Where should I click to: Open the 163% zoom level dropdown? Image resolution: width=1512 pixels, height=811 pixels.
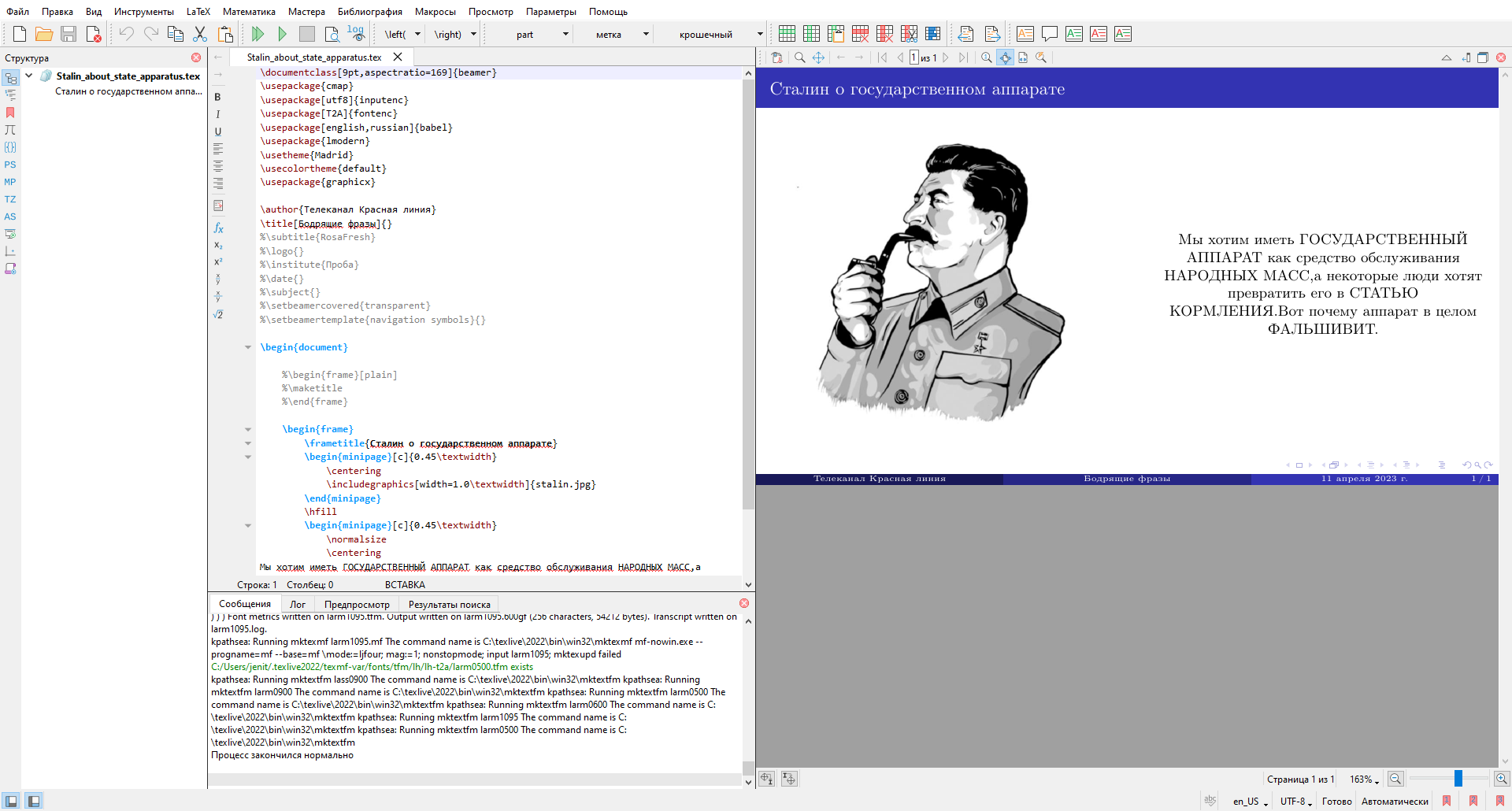point(1365,780)
